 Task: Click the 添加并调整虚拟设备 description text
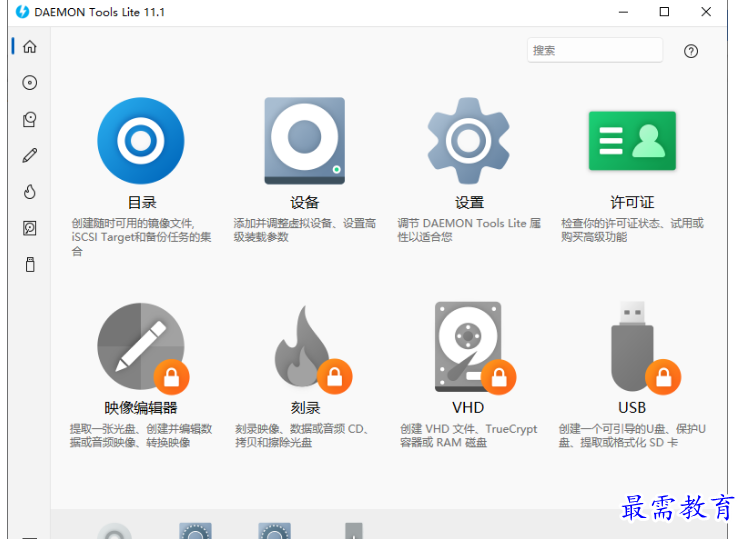tap(305, 230)
